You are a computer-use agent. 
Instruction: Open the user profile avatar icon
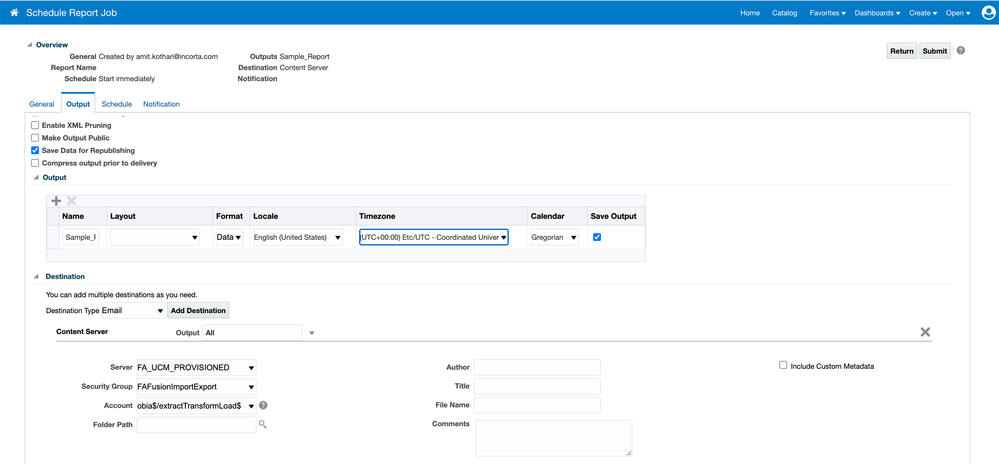pos(988,13)
